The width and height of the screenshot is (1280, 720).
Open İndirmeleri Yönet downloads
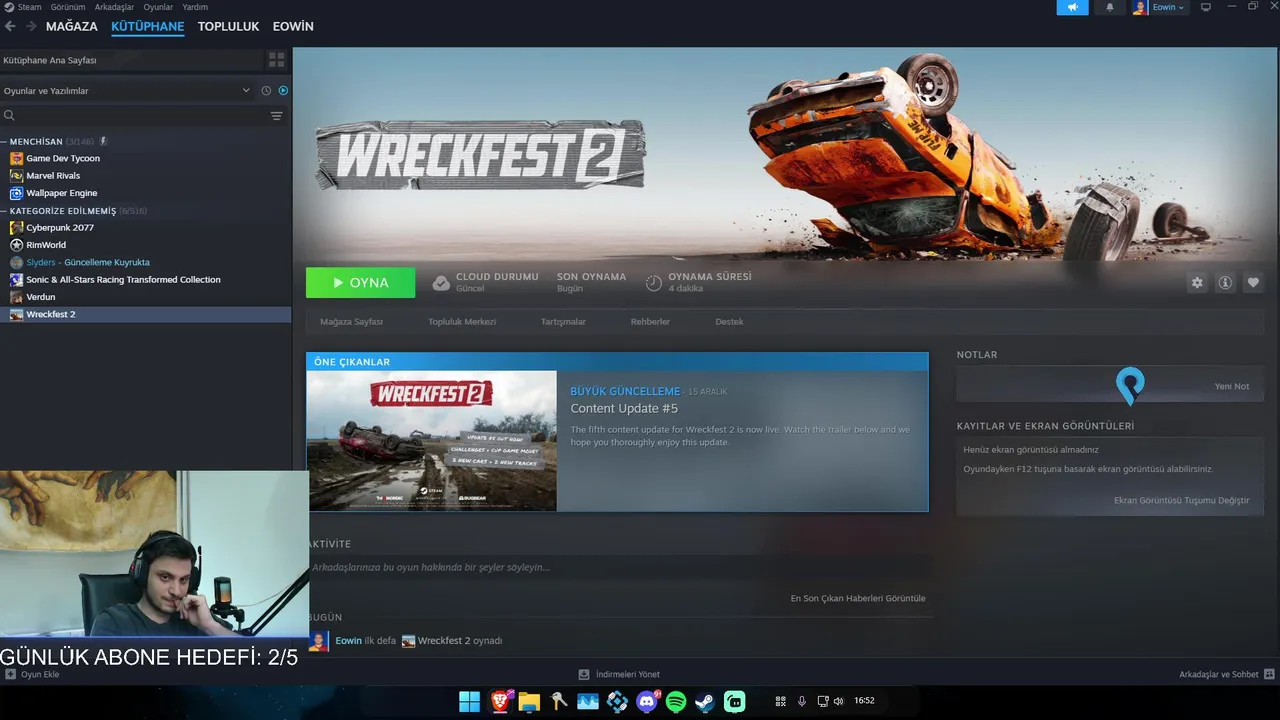tap(619, 674)
